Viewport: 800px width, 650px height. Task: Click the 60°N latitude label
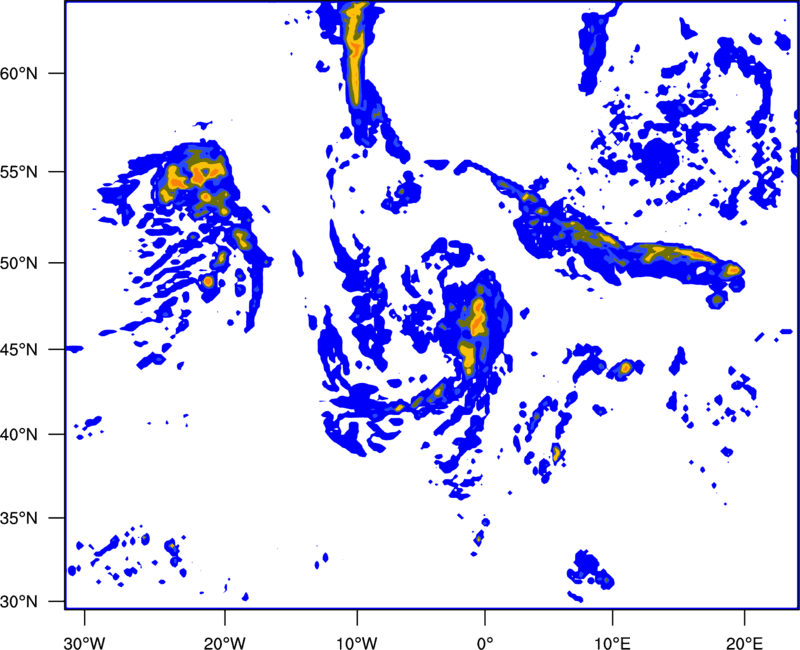point(19,73)
